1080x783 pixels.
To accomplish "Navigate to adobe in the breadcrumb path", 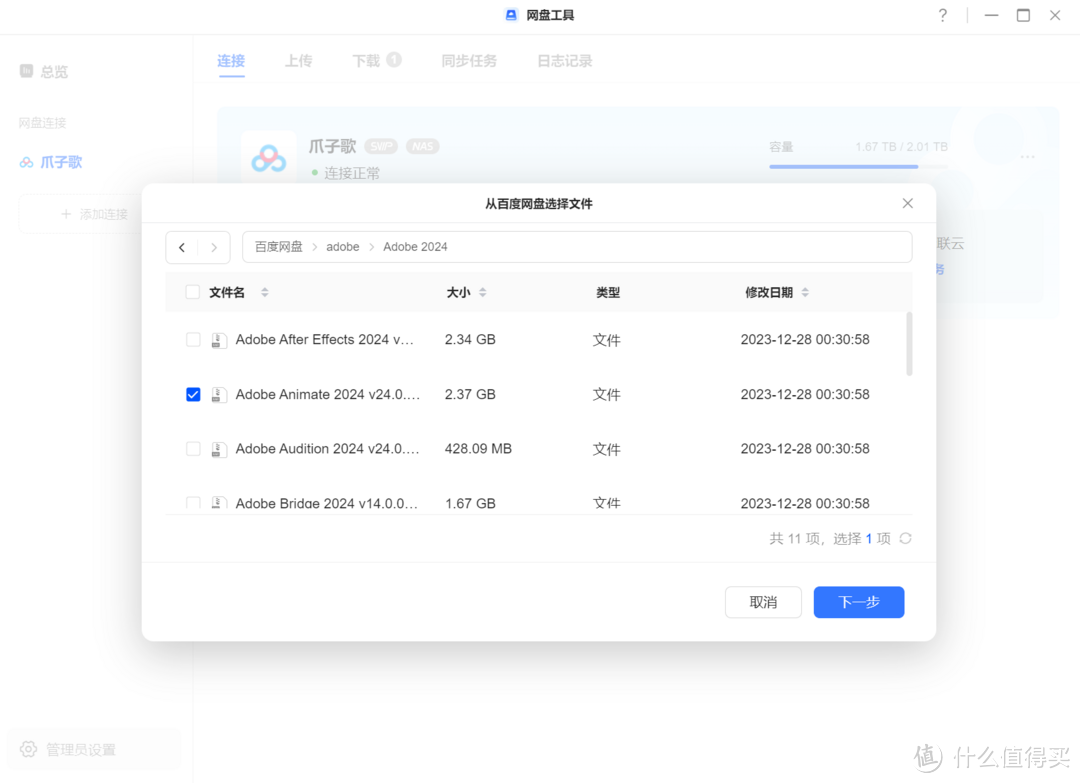I will (x=343, y=246).
